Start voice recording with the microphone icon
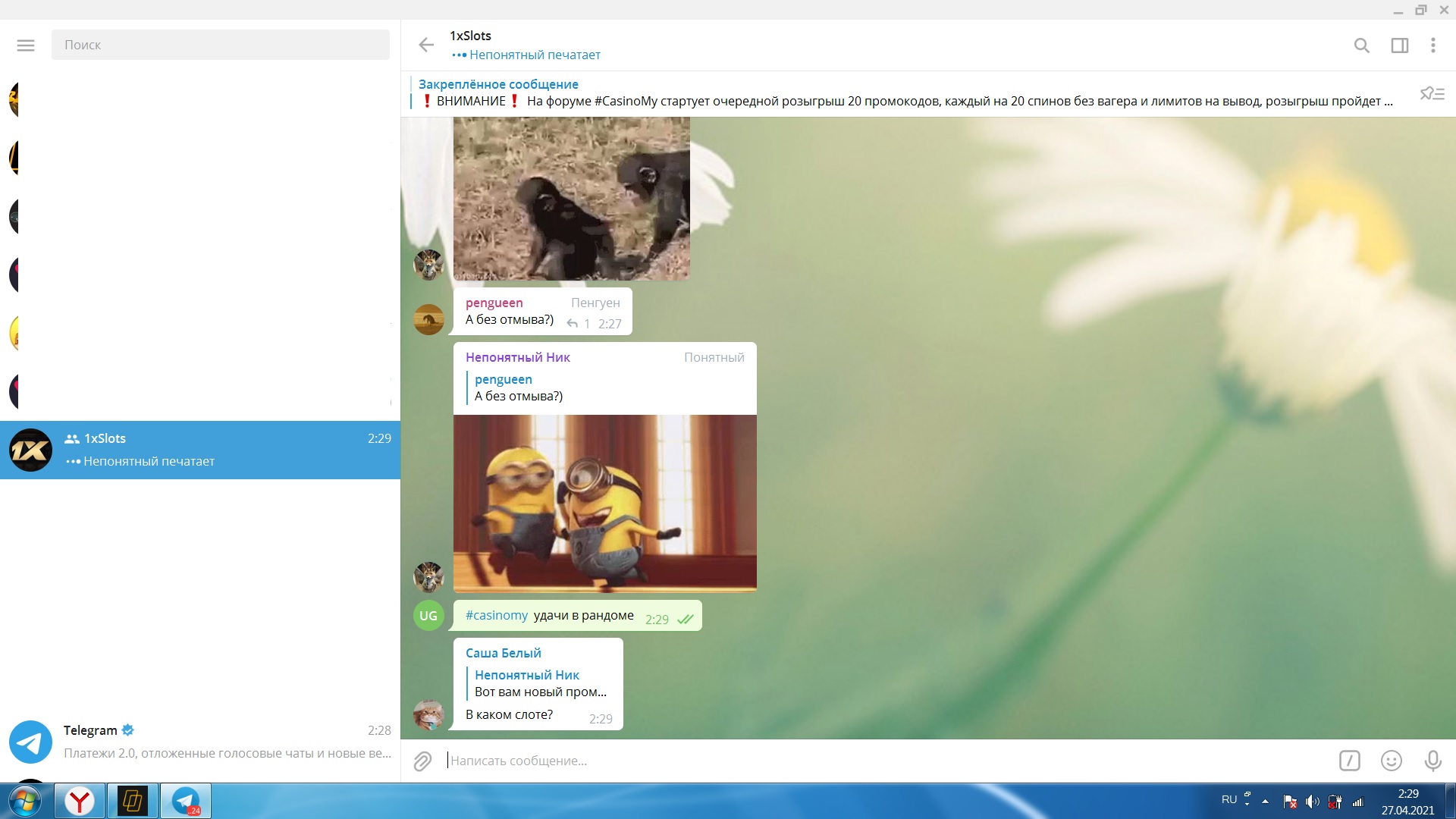This screenshot has height=819, width=1456. click(1432, 761)
